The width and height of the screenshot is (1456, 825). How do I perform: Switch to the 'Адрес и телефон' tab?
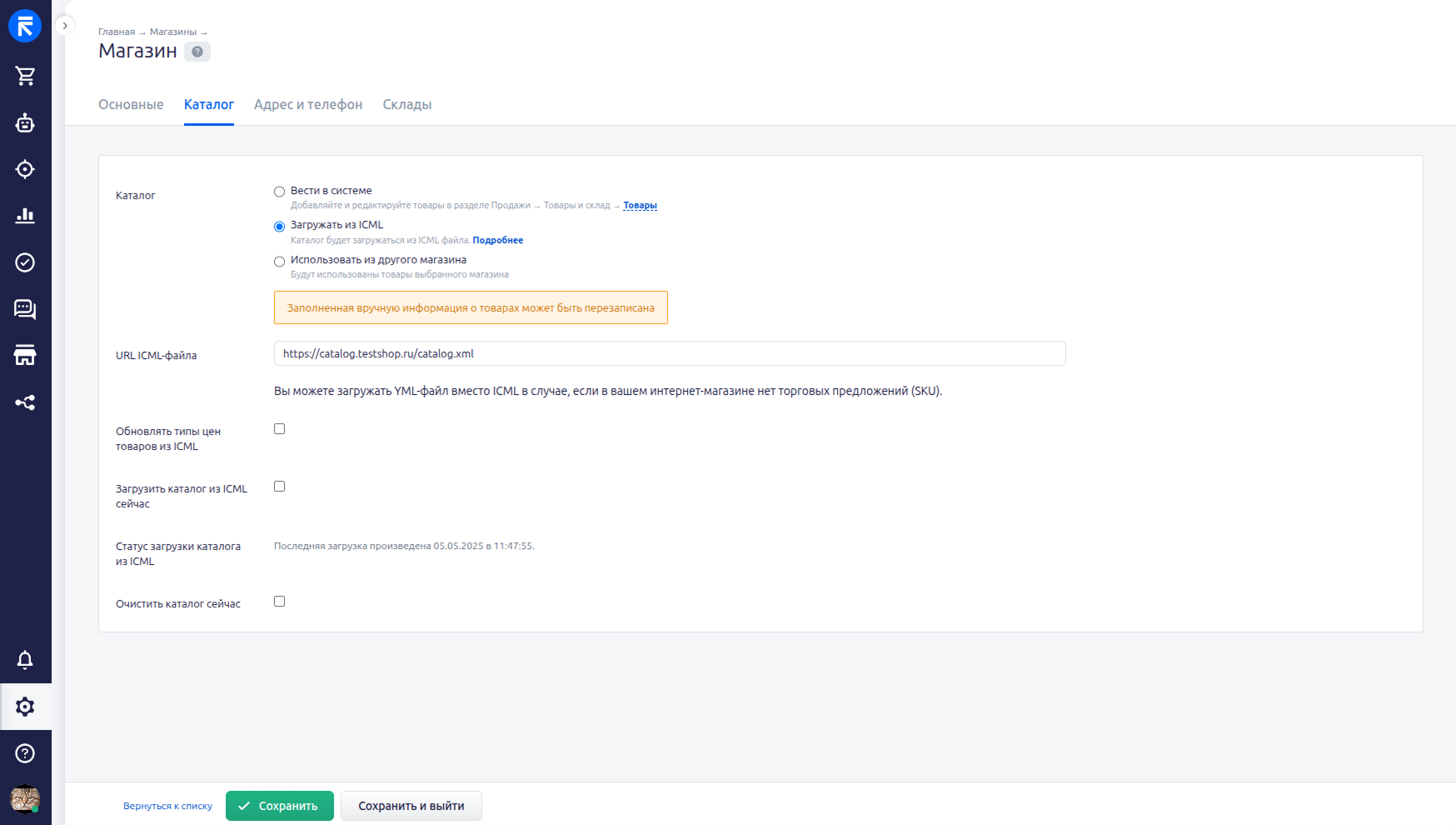tap(308, 105)
